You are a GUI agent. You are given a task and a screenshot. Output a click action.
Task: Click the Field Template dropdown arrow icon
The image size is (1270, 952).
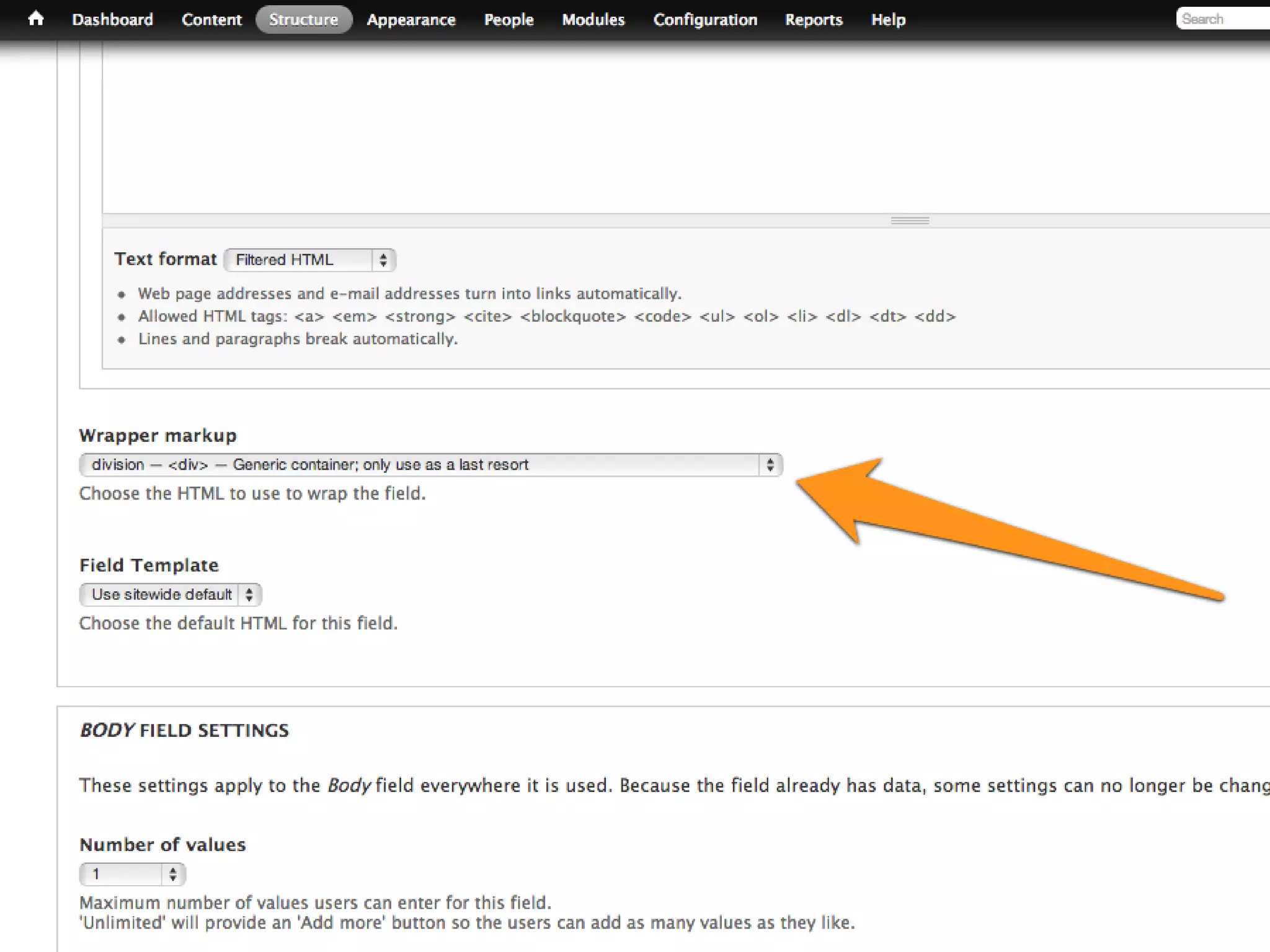(249, 594)
